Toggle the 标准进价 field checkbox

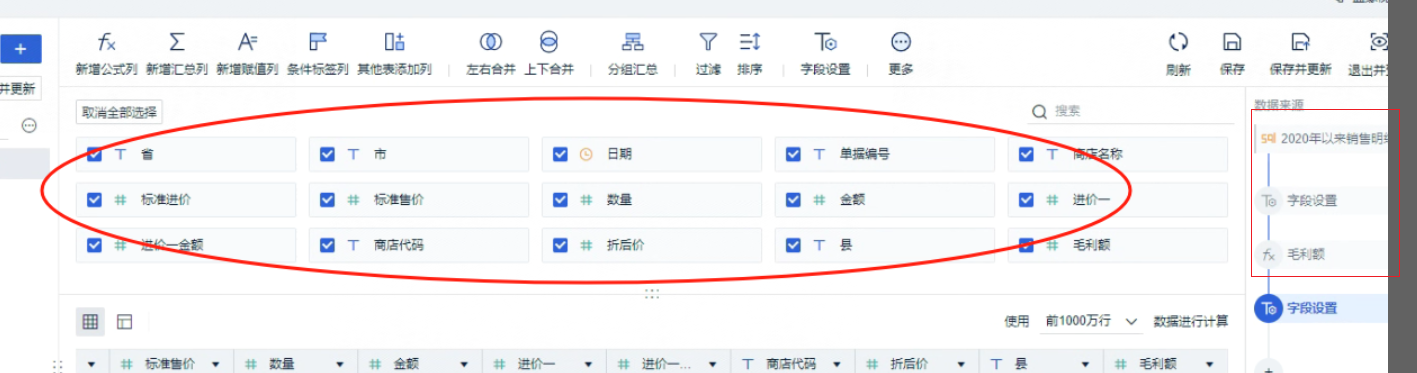pyautogui.click(x=94, y=199)
